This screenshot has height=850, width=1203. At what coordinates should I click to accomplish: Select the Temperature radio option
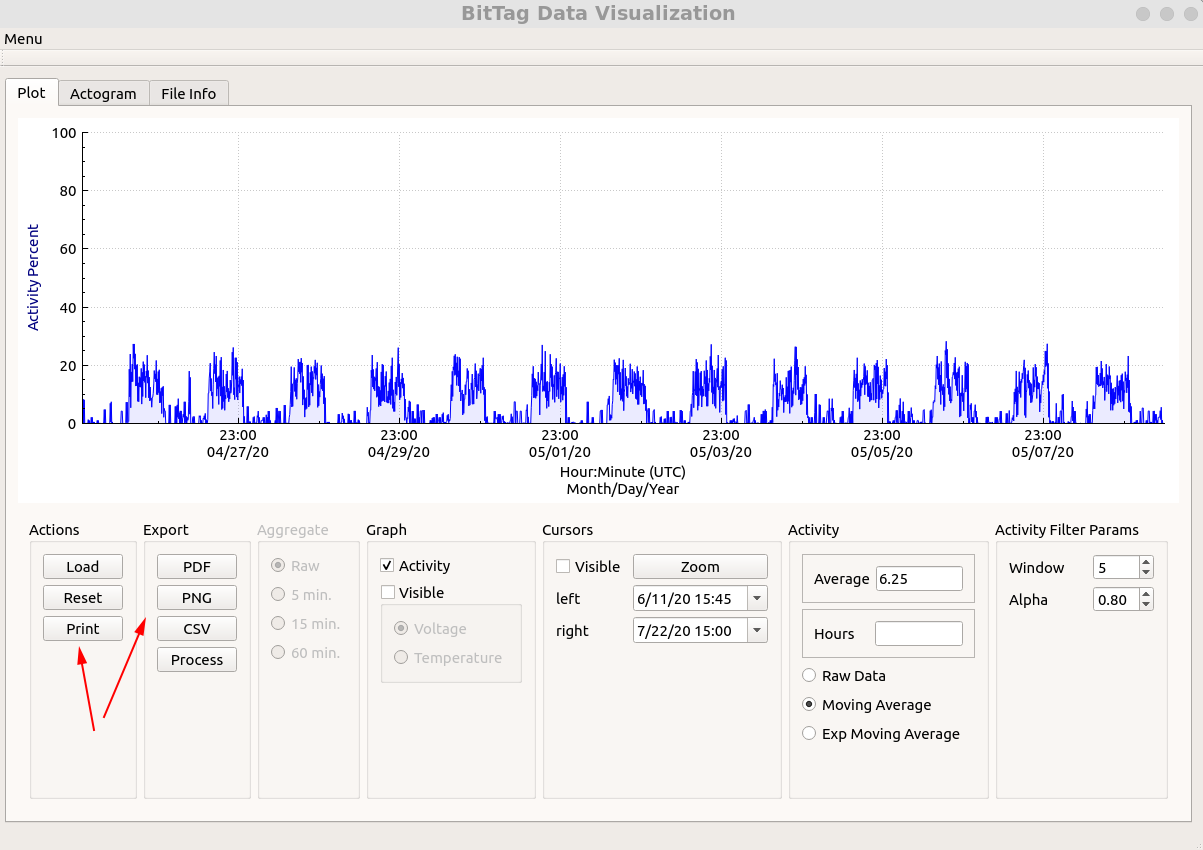tap(401, 657)
